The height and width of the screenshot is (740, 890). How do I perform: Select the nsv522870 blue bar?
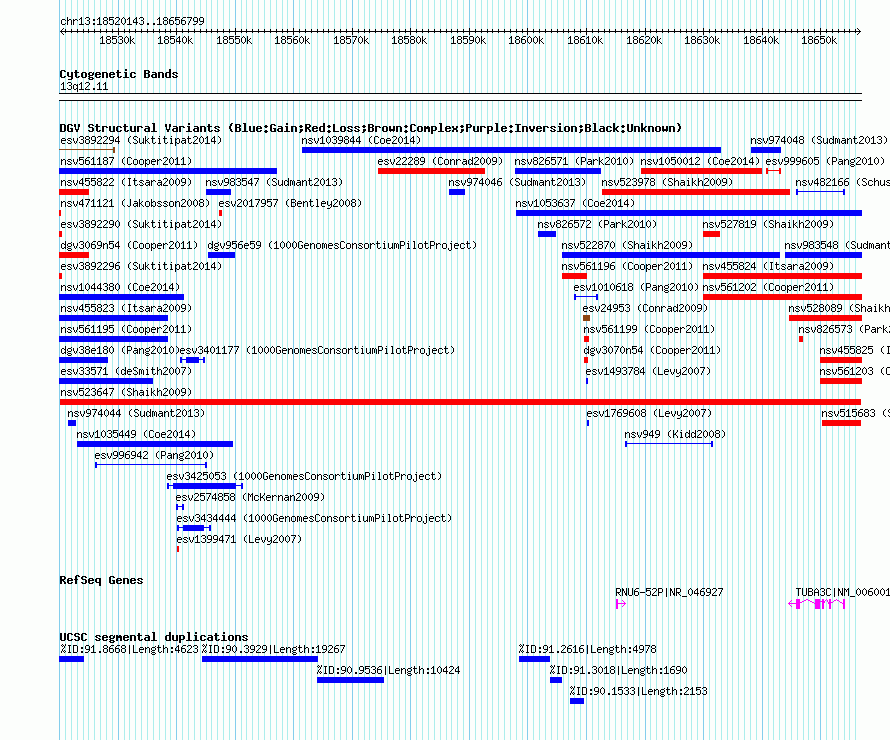[671, 255]
